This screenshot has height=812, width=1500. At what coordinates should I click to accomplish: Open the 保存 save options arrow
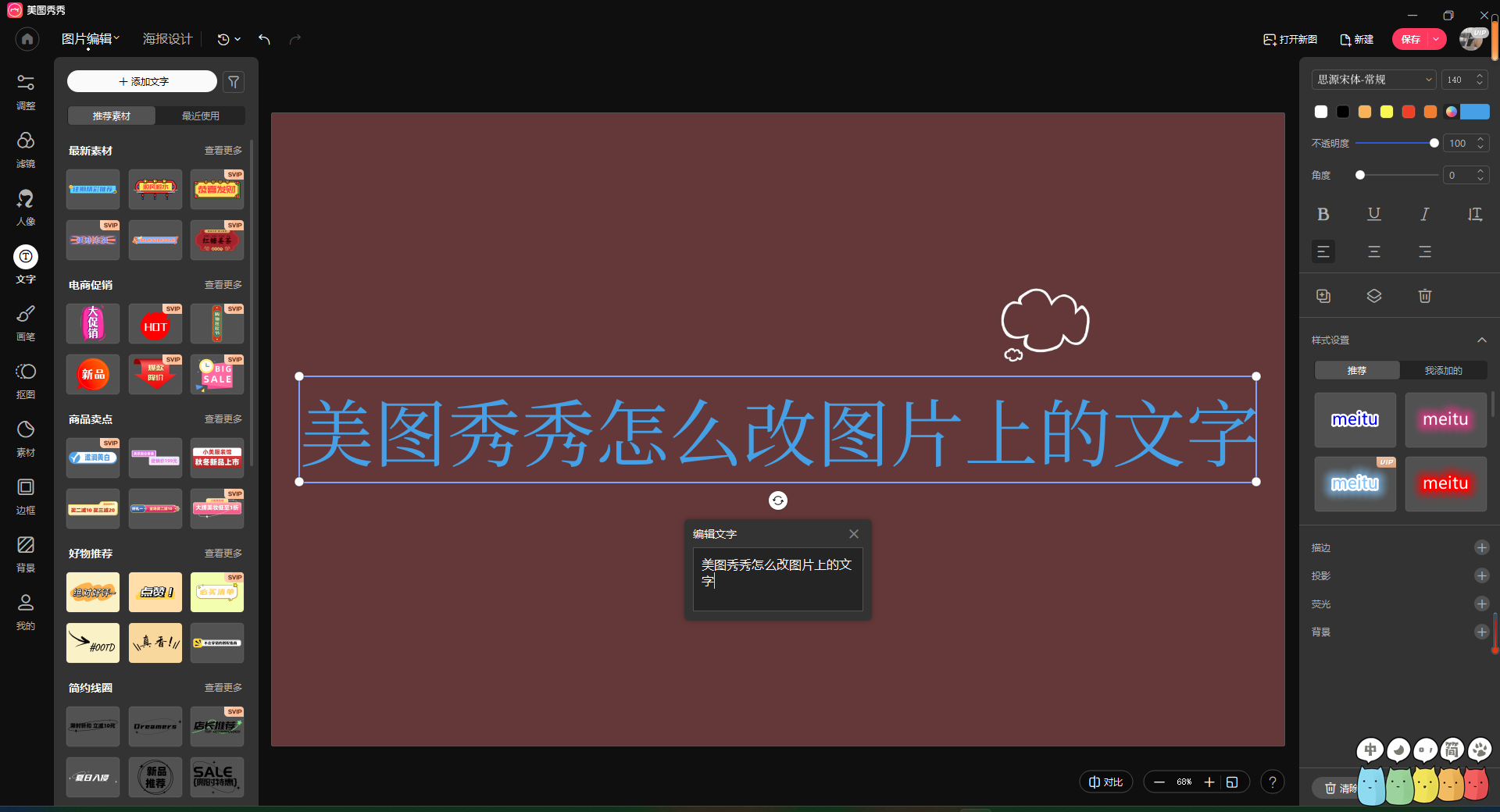coord(1436,39)
